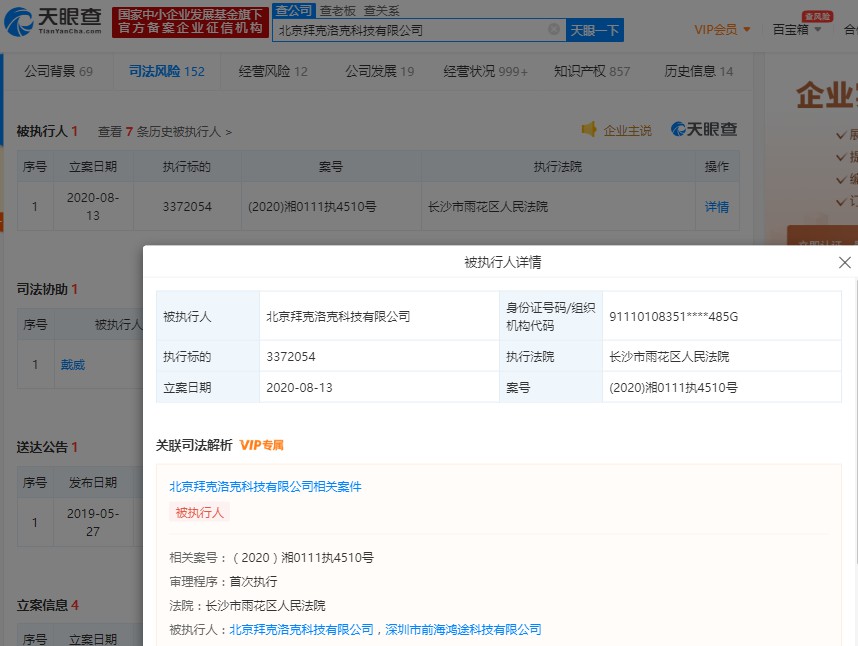Click the 立案信息 4 section heading

(x=48, y=606)
